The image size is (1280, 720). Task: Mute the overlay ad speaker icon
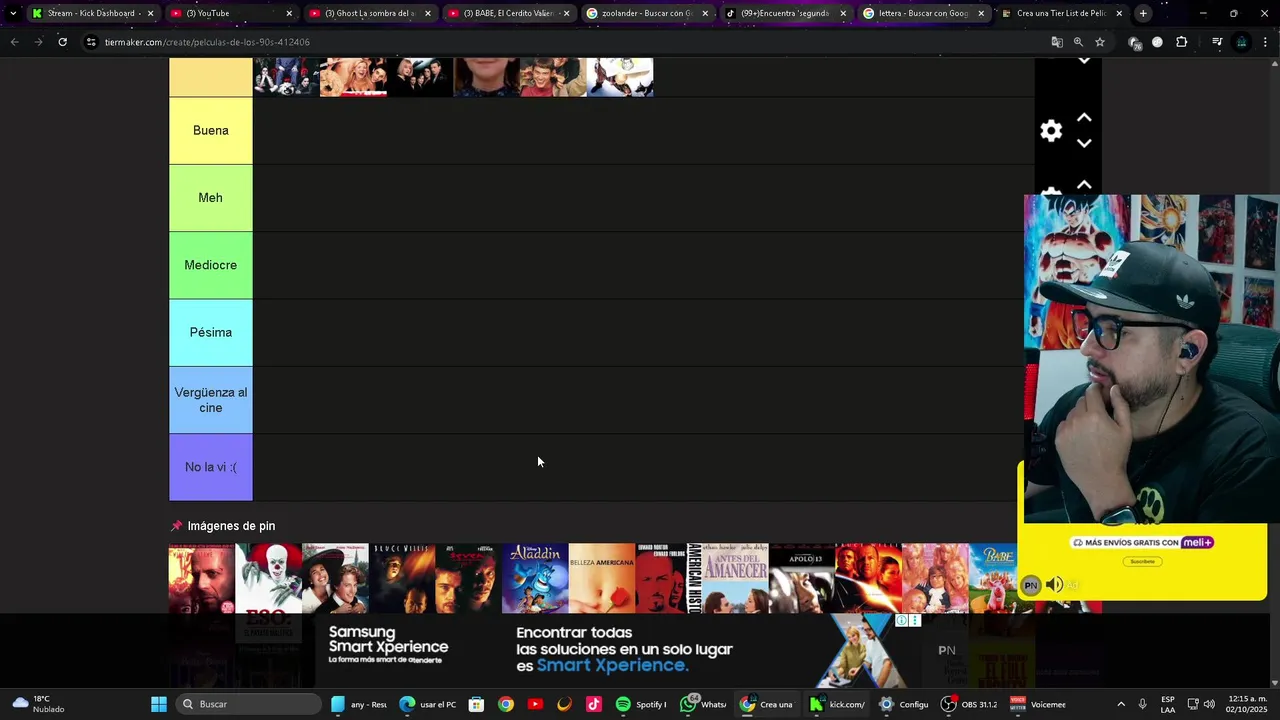click(x=1054, y=585)
